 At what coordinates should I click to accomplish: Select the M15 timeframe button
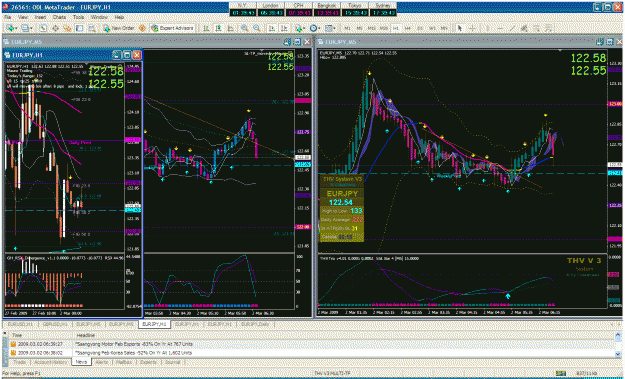point(371,28)
